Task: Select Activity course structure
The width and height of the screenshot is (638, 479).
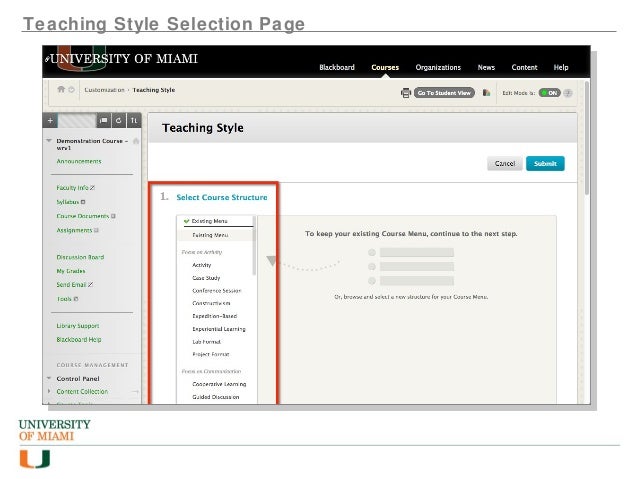Action: [x=202, y=265]
